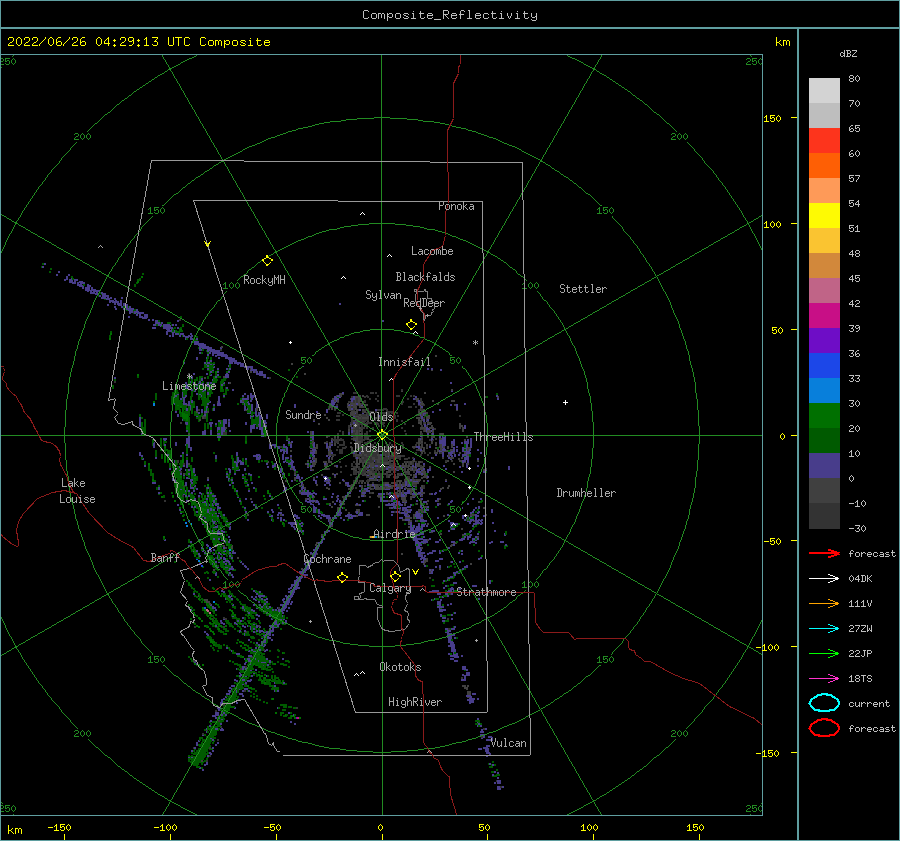The image size is (900, 841).
Task: Click the white plus marker east of ThreeHills
Action: pos(565,402)
